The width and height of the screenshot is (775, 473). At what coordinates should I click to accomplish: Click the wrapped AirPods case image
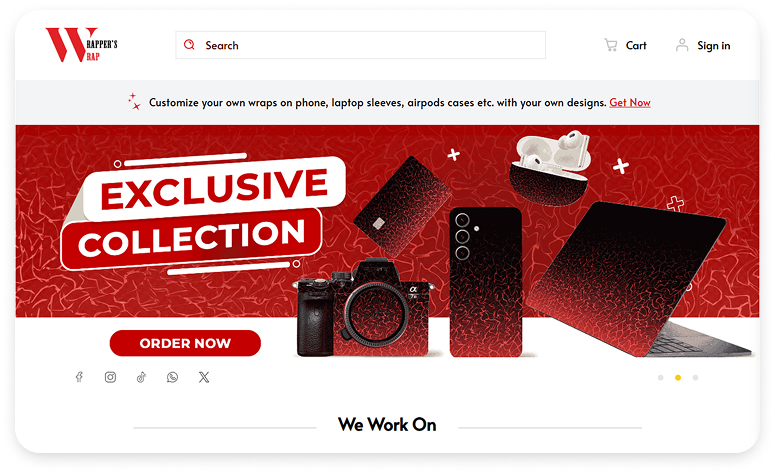coord(550,168)
